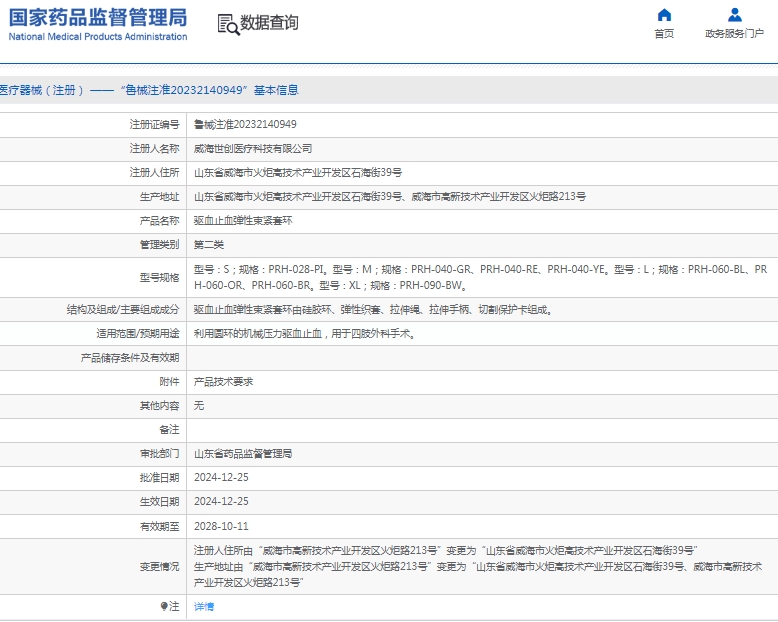Open the 首页 link text
Screen dimensions: 778x622
coord(664,34)
